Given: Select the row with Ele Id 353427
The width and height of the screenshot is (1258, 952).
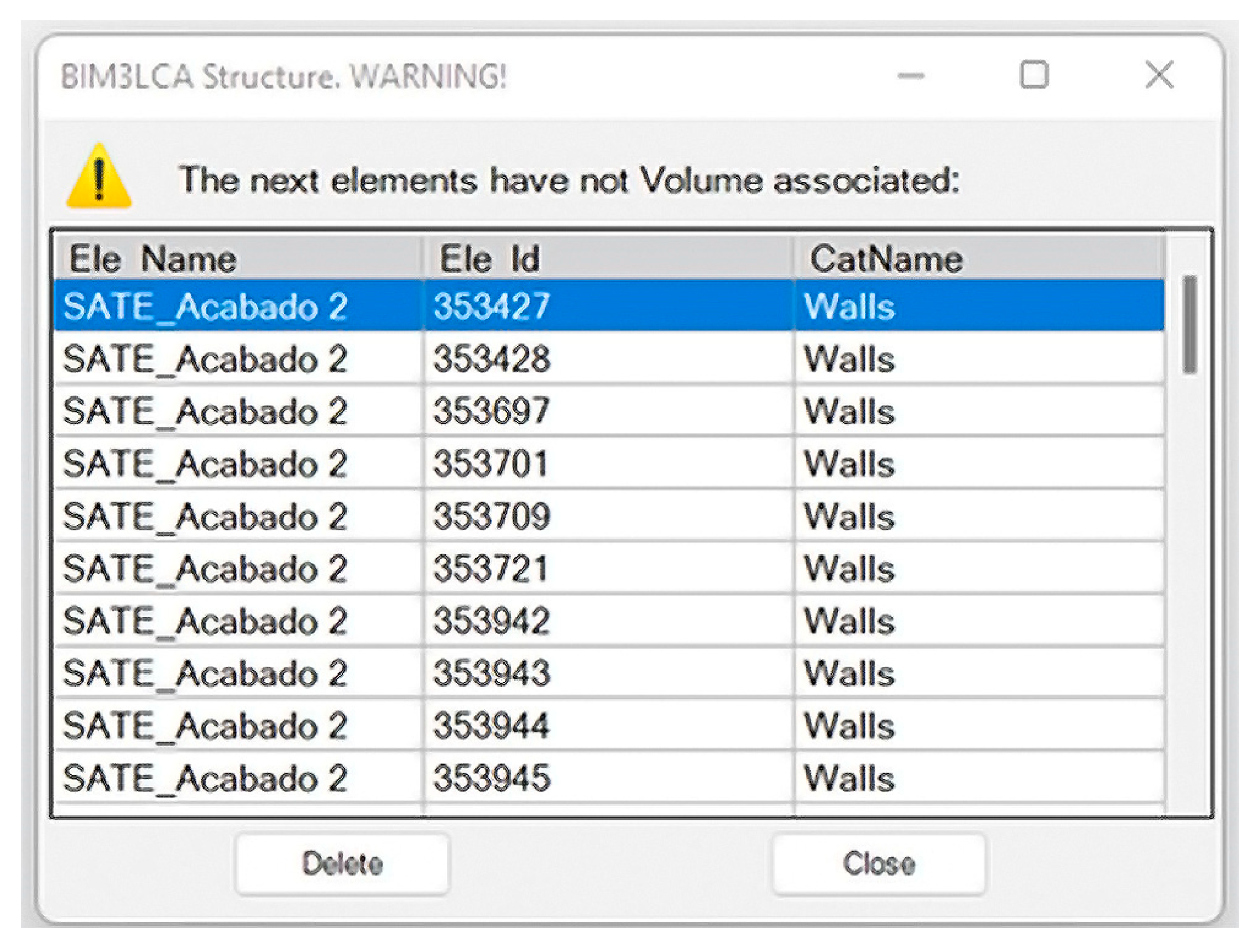Looking at the screenshot, I should pos(492,307).
